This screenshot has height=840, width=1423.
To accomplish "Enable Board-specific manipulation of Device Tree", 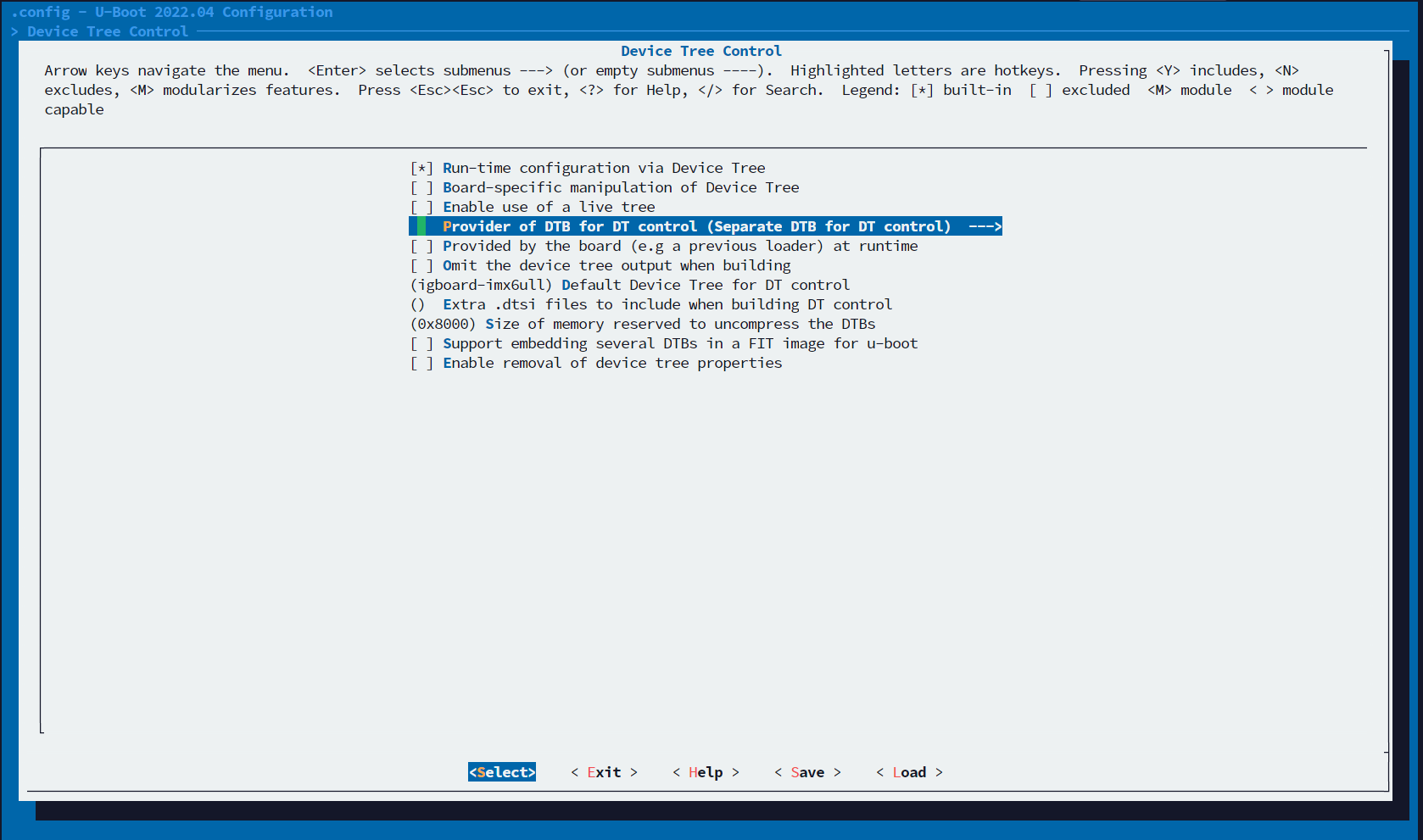I will (421, 187).
